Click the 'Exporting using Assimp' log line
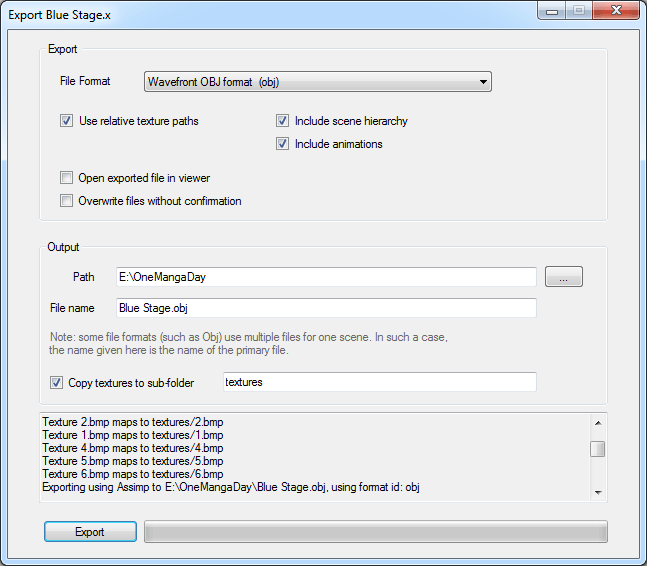This screenshot has height=566, width=647. tap(231, 487)
